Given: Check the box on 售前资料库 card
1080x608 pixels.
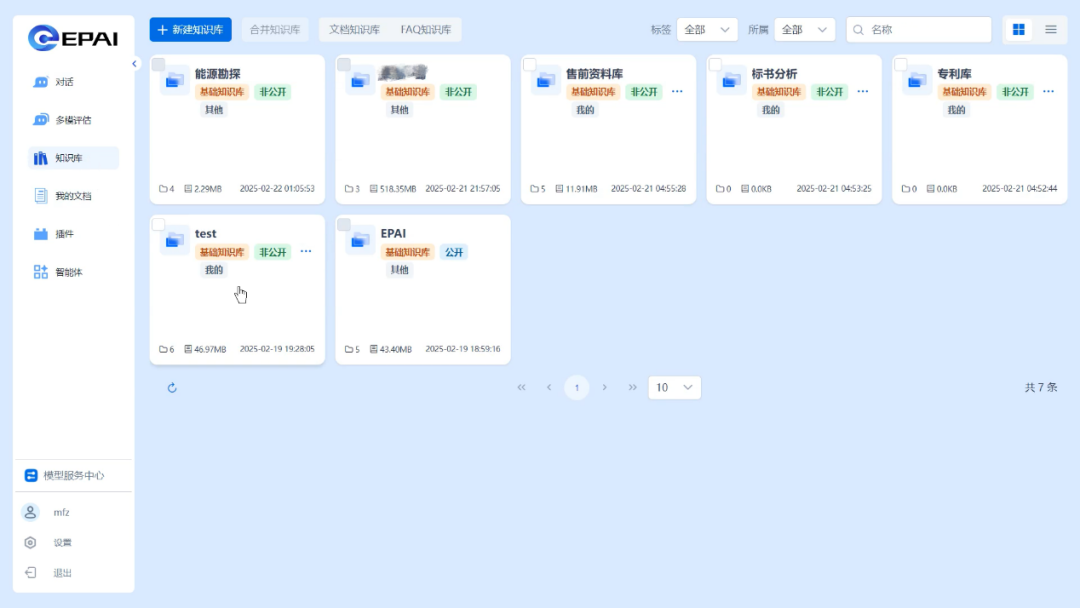Looking at the screenshot, I should pyautogui.click(x=530, y=65).
